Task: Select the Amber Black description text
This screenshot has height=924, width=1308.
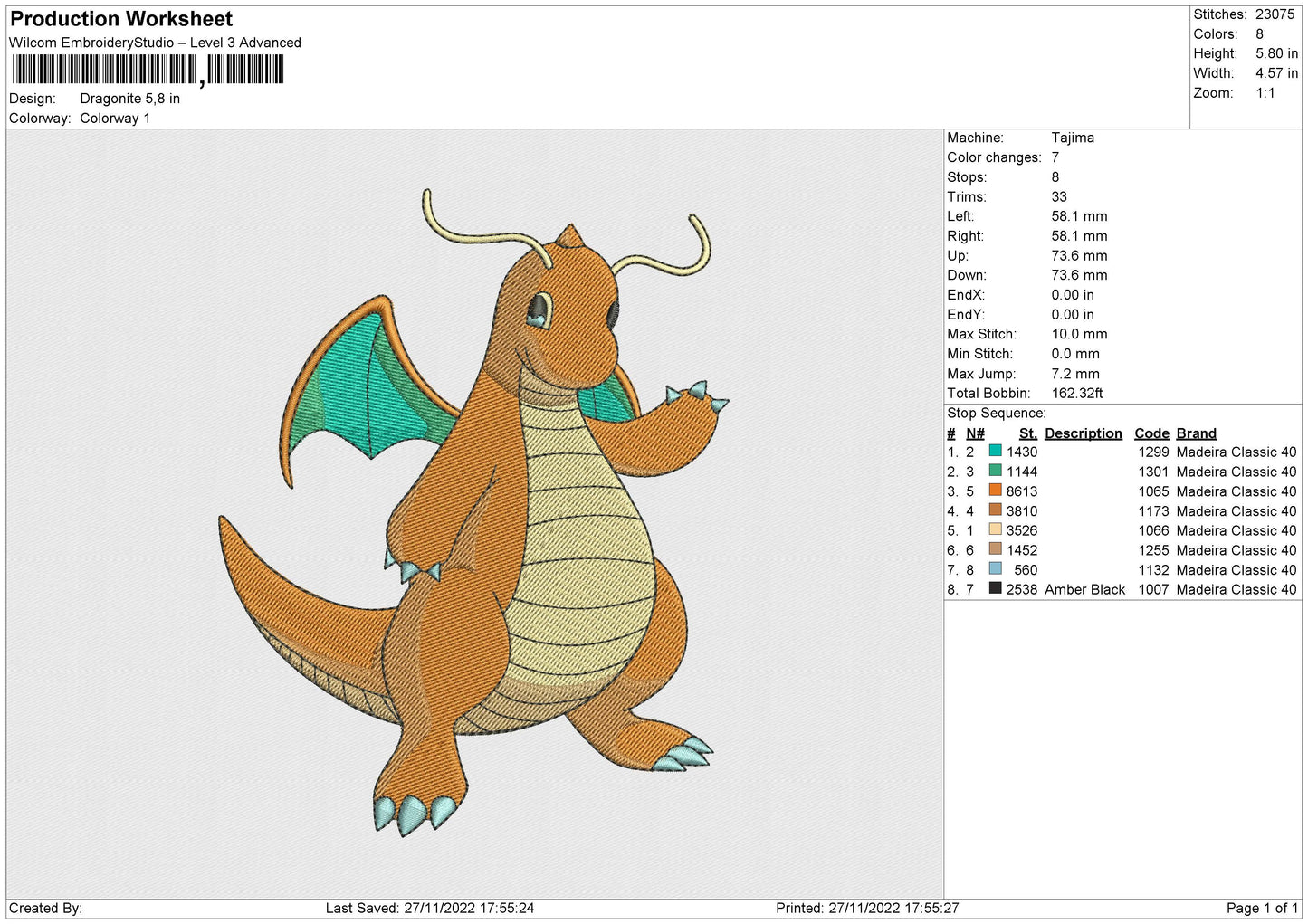Action: 1084,589
